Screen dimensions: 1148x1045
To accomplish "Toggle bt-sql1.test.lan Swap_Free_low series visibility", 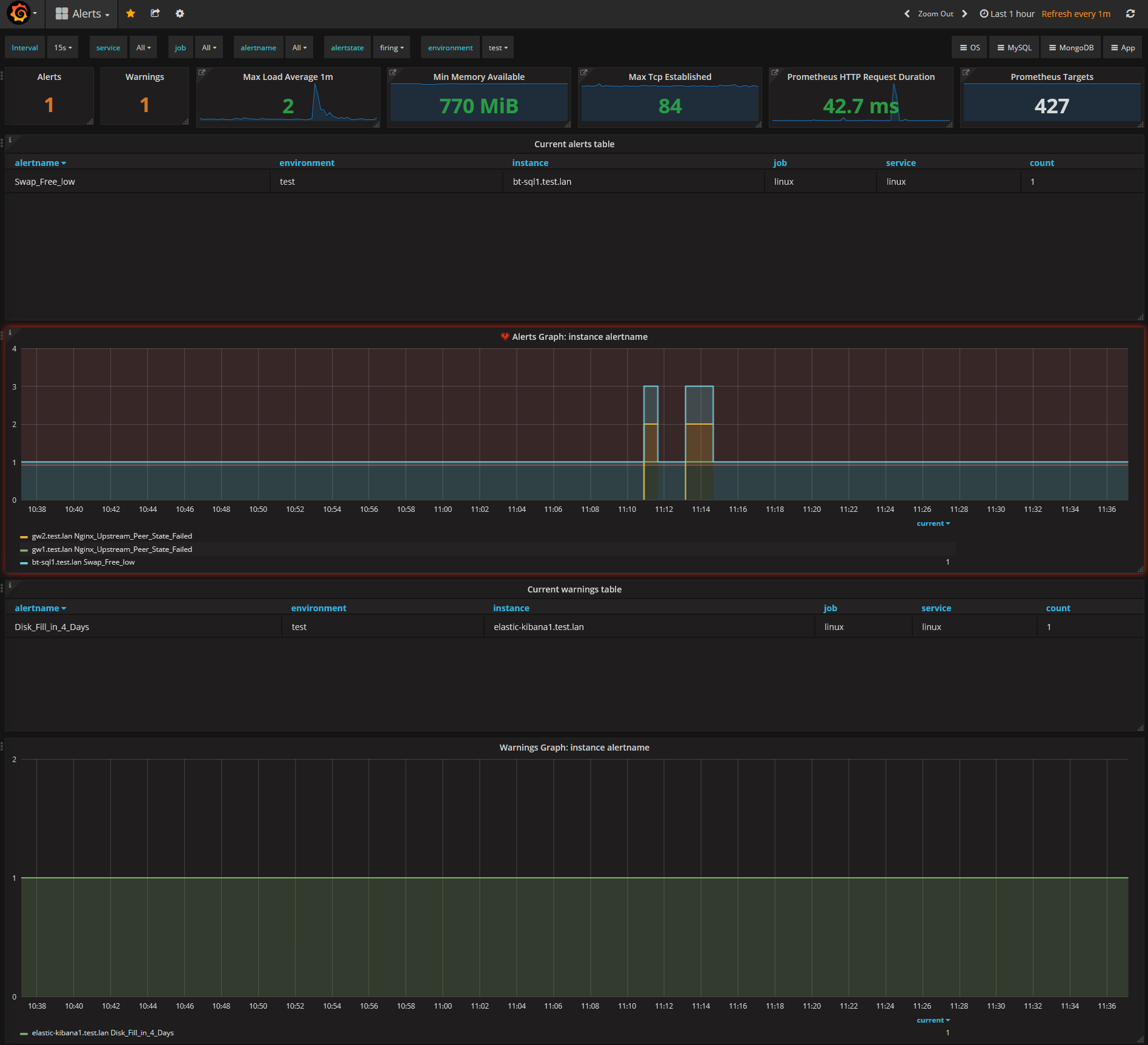I will click(83, 562).
